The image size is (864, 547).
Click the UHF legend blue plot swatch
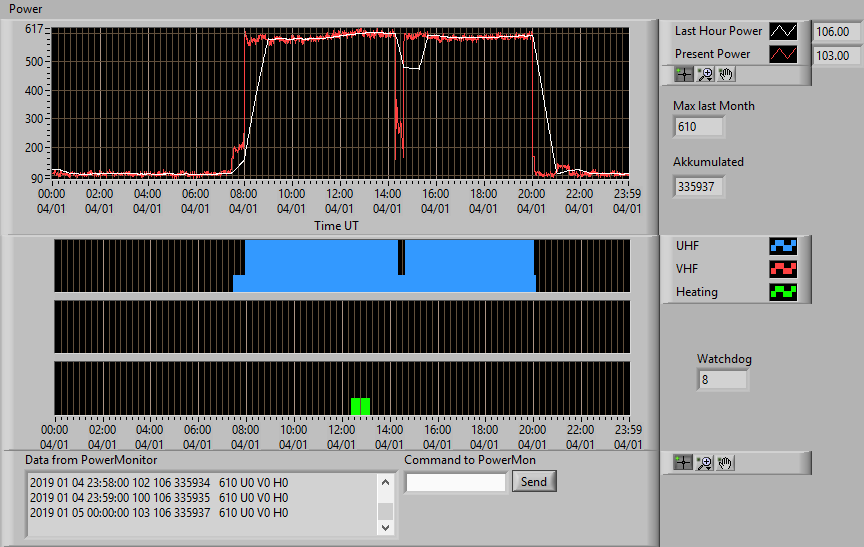pos(783,246)
